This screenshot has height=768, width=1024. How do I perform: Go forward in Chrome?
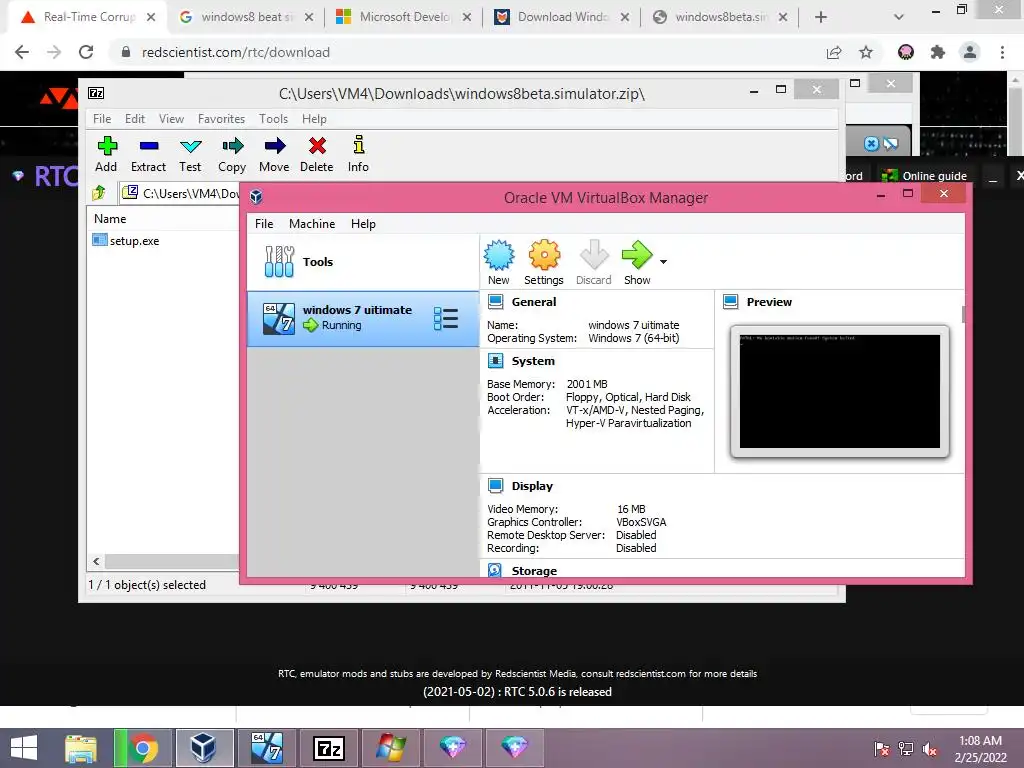coord(54,52)
